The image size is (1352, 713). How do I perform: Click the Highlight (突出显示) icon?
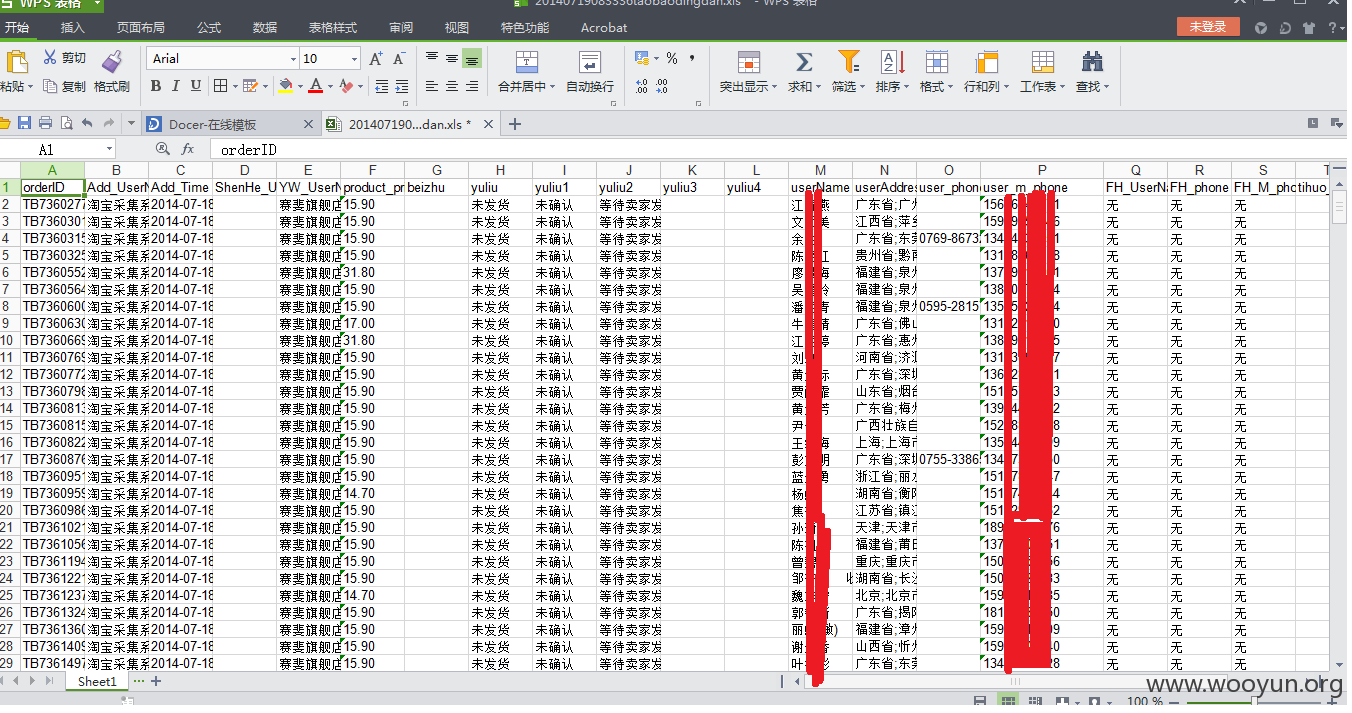point(748,62)
